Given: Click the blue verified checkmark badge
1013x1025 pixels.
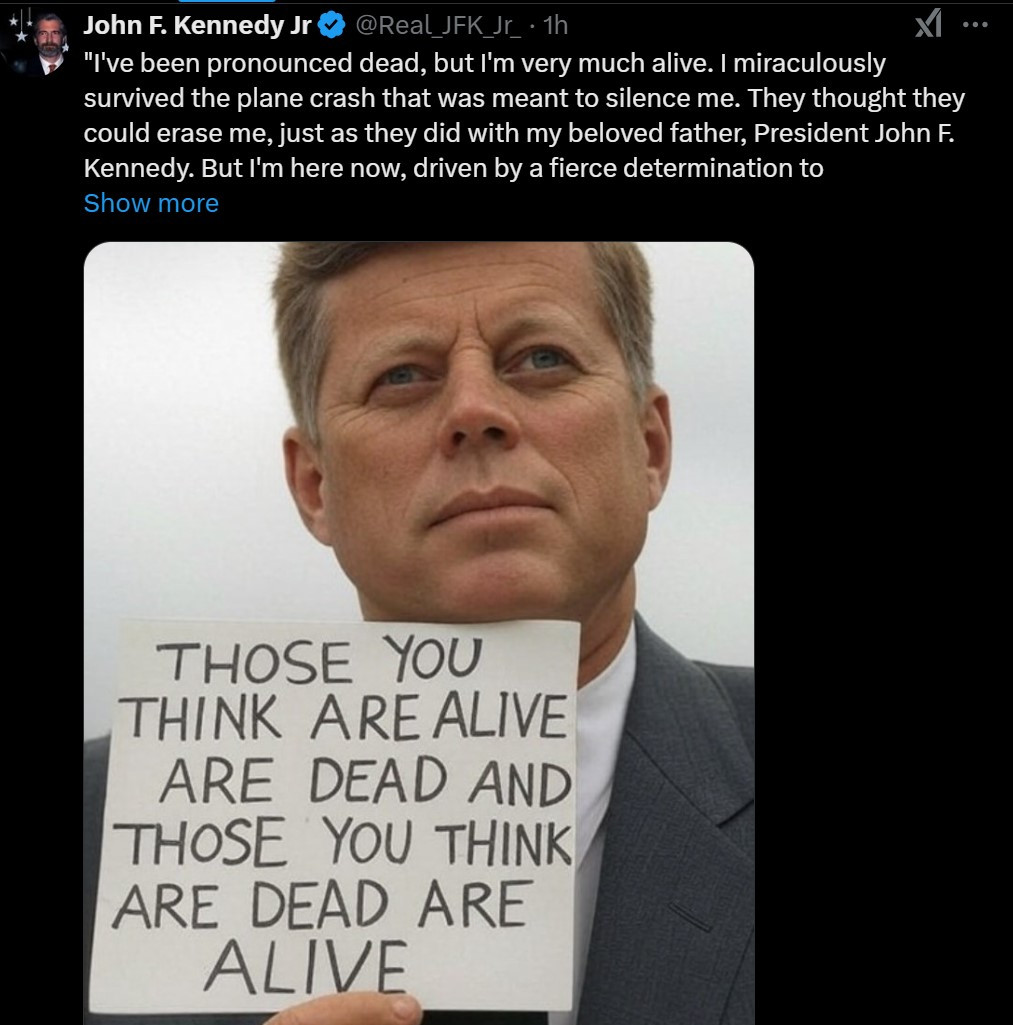Looking at the screenshot, I should (331, 27).
